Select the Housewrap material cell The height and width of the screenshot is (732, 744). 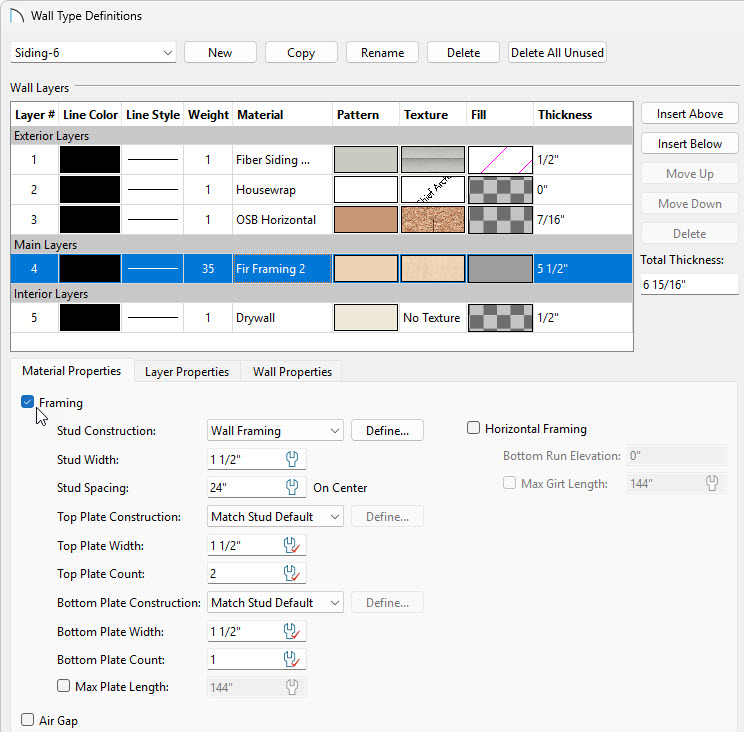(x=282, y=190)
